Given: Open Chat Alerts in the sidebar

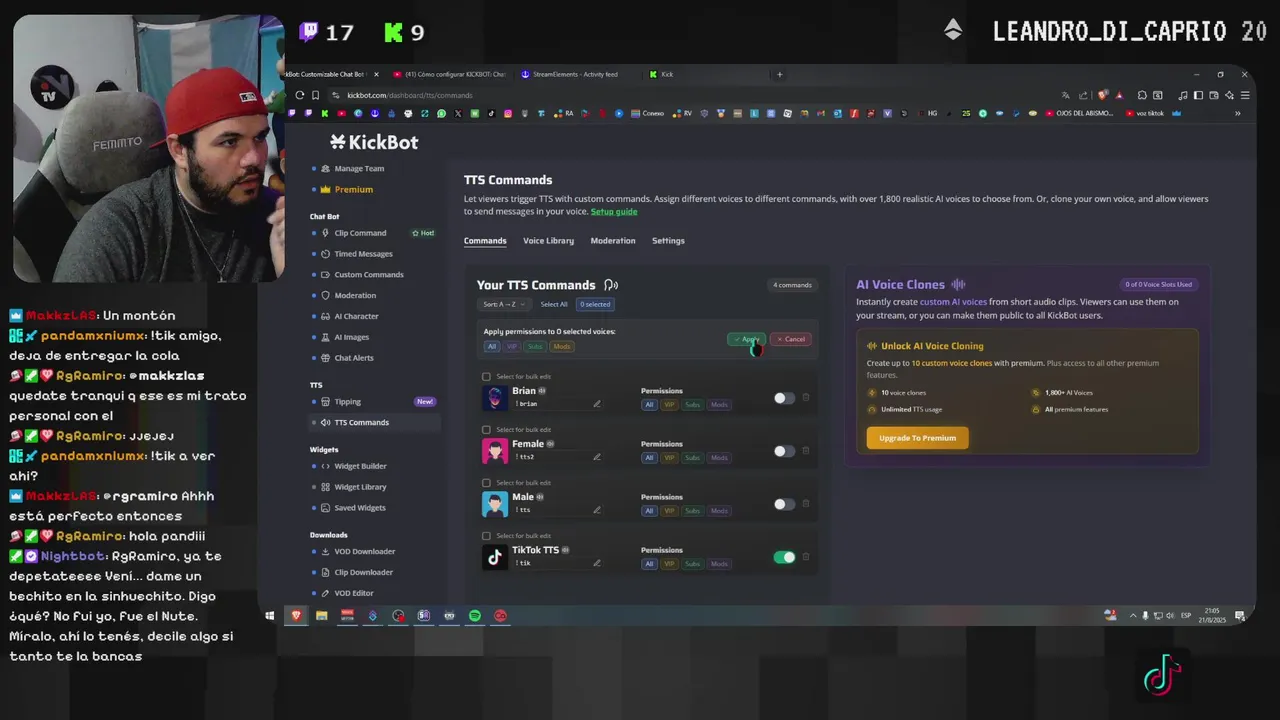Looking at the screenshot, I should [354, 358].
